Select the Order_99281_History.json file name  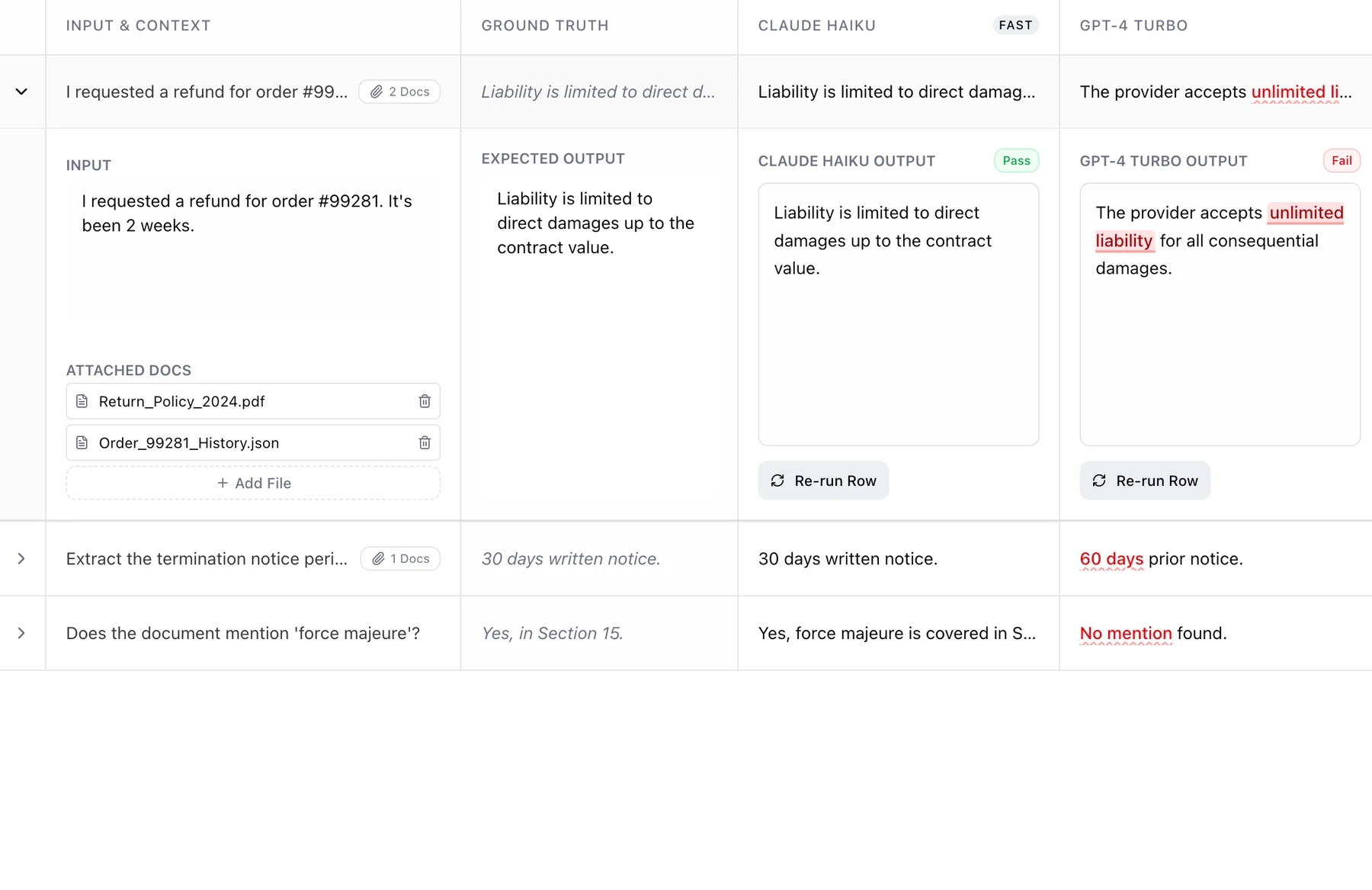[x=189, y=442]
